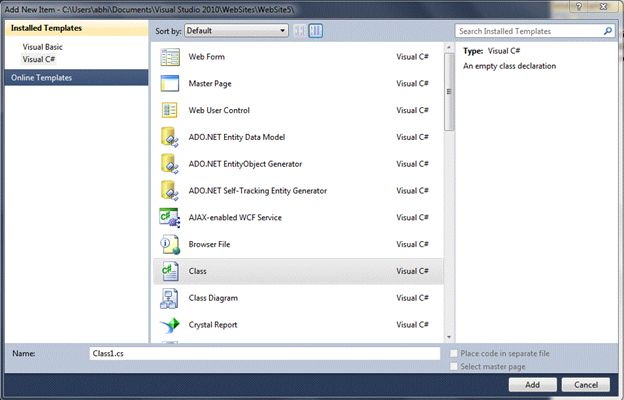624x400 pixels.
Task: Pick the ADO.NET Self-Tracking Entity Generator icon
Action: coord(170,191)
